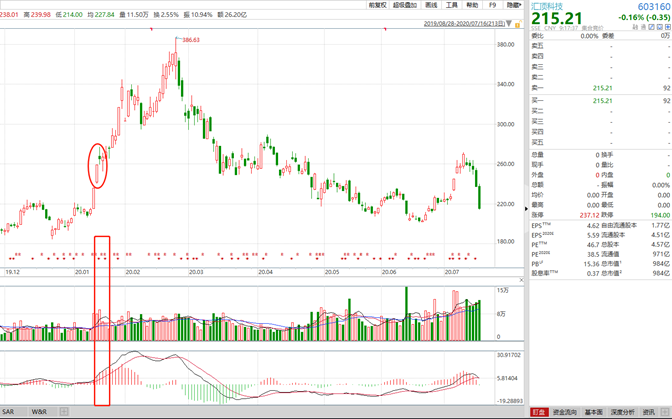Click the 300.00 price axis label
The height and width of the screenshot is (419, 672).
pos(505,124)
